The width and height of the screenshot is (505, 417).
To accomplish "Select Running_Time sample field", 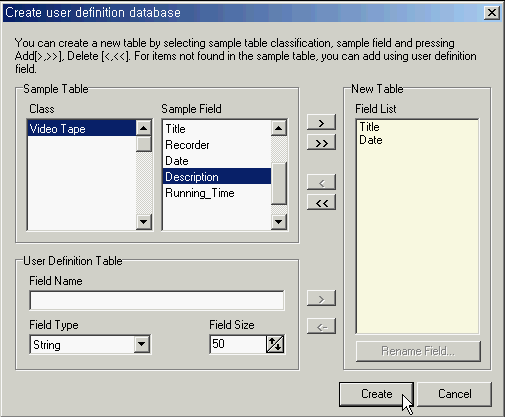I will click(217, 193).
